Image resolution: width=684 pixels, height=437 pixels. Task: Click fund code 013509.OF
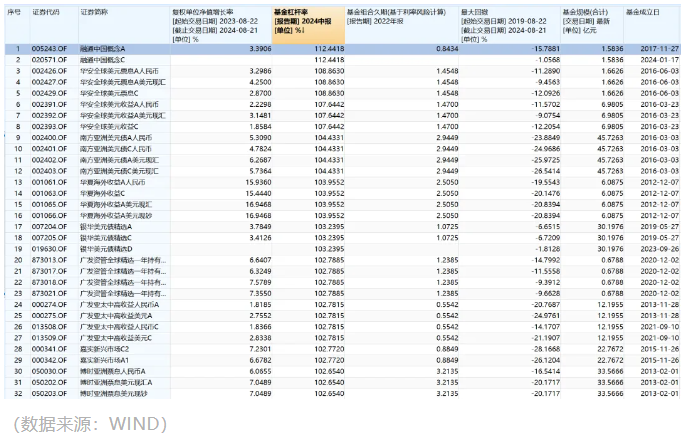pos(49,338)
